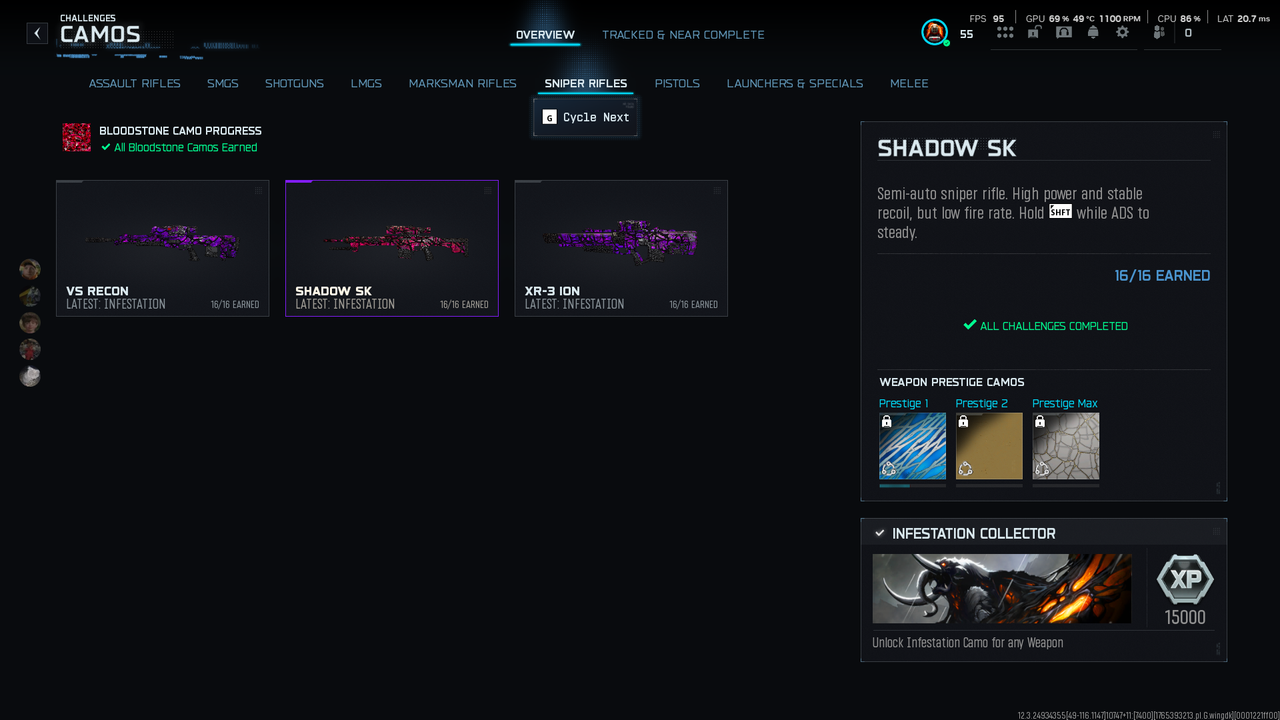Select the Marksman Rifles category

point(463,84)
